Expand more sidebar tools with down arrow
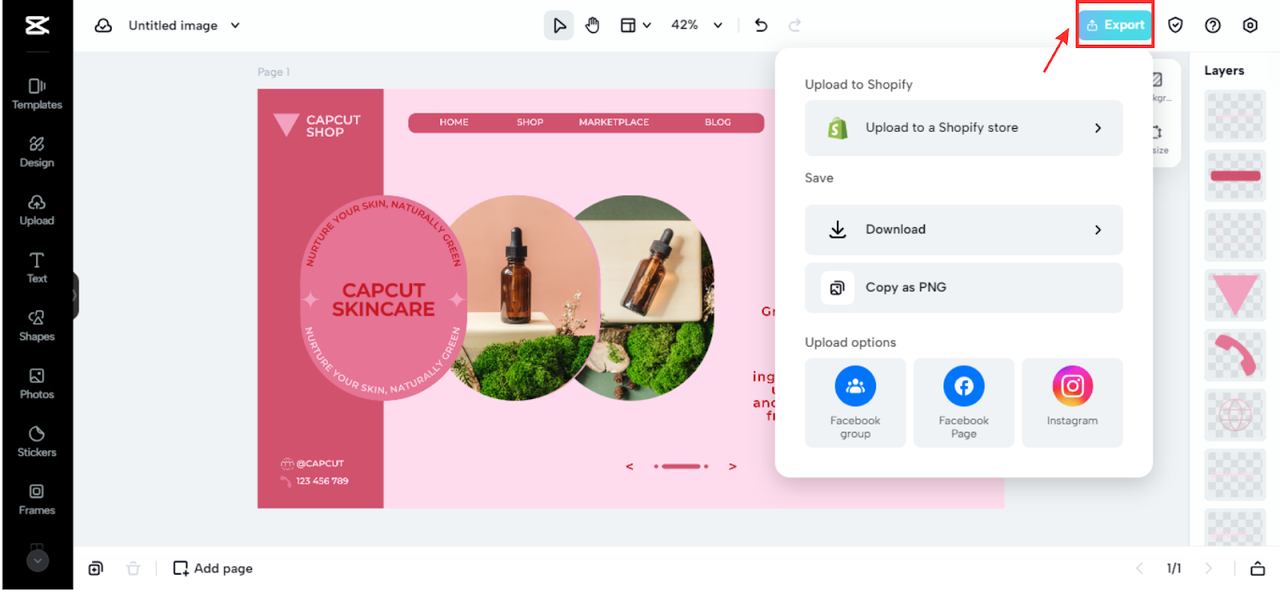Image resolution: width=1280 pixels, height=595 pixels. (37, 561)
